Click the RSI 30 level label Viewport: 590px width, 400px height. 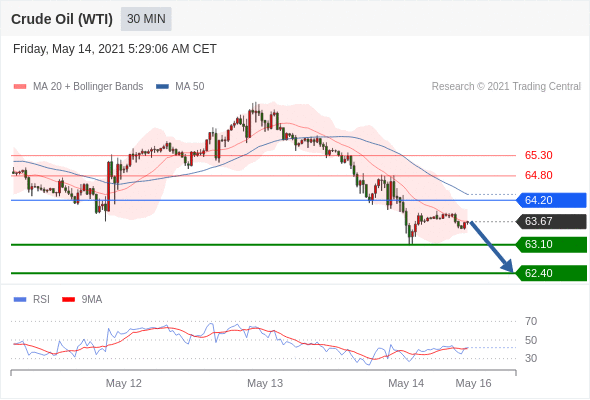tap(531, 358)
